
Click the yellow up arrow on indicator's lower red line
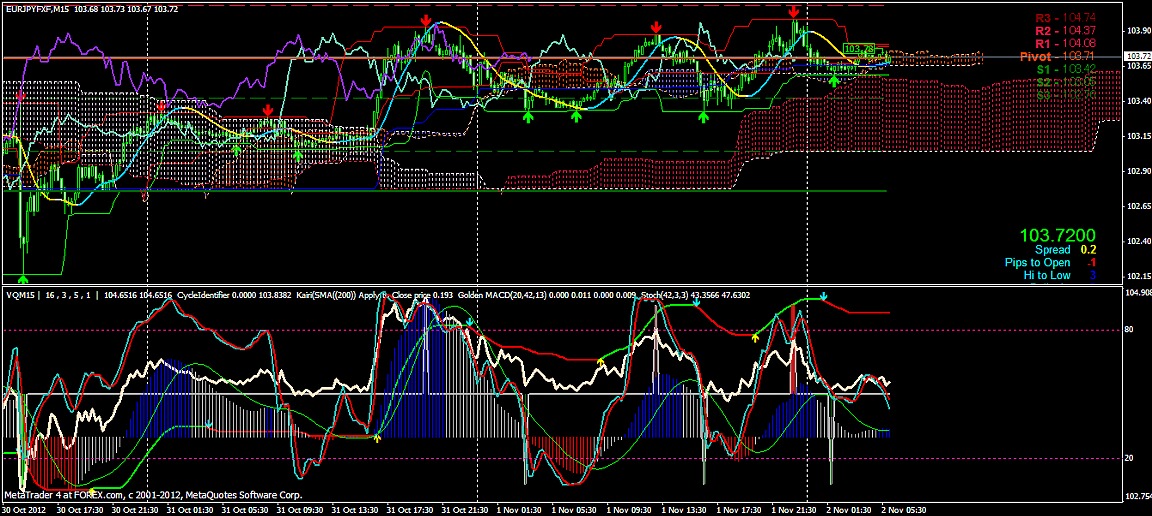coord(377,437)
